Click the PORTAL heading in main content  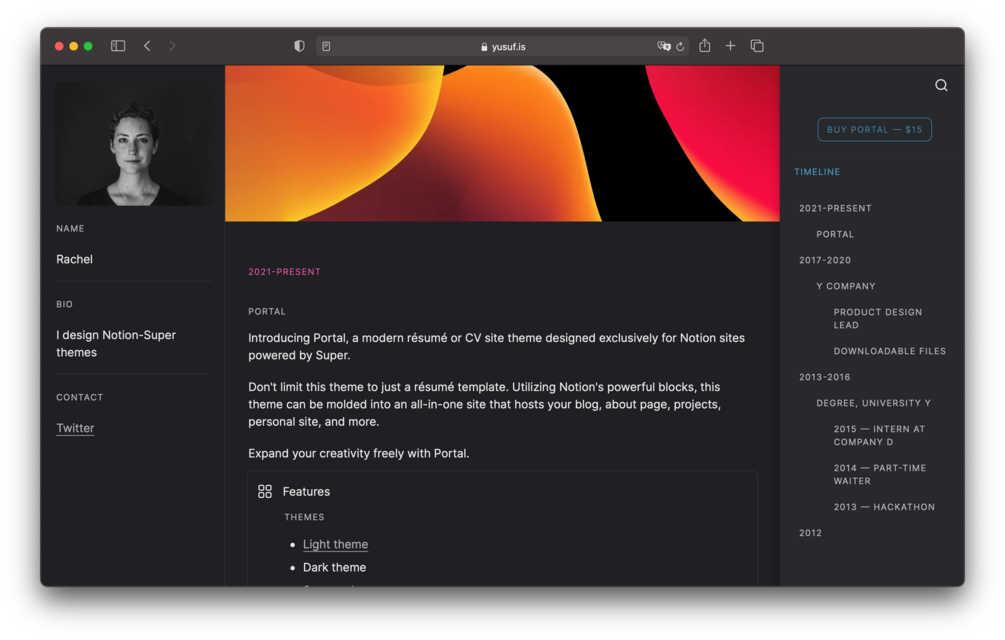coord(267,311)
